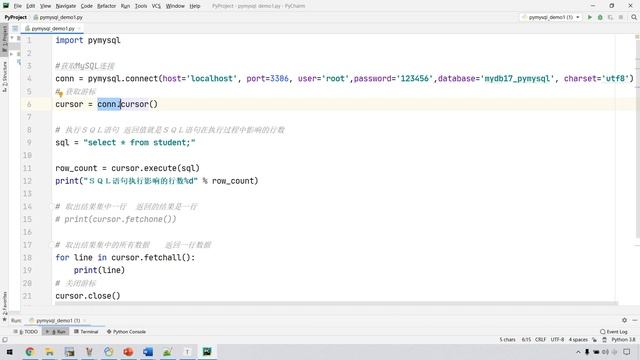Run pymysql_demo1 with the green play icon
Screen dimensions: 640x360
tap(589, 18)
